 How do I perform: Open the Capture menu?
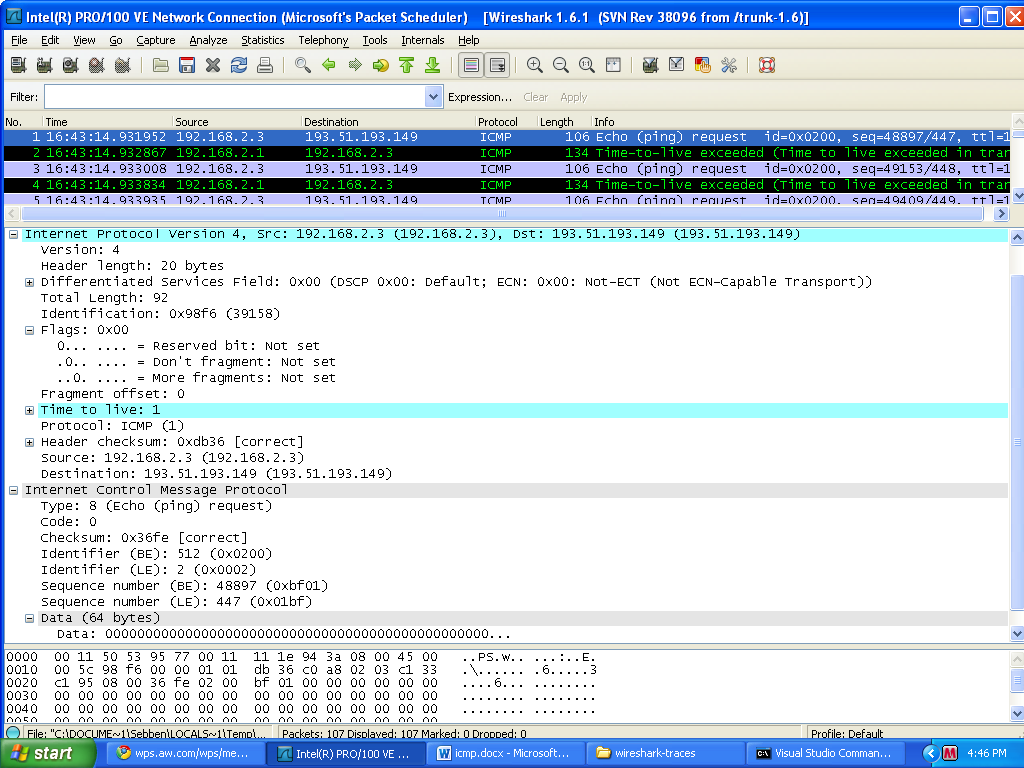[x=155, y=40]
